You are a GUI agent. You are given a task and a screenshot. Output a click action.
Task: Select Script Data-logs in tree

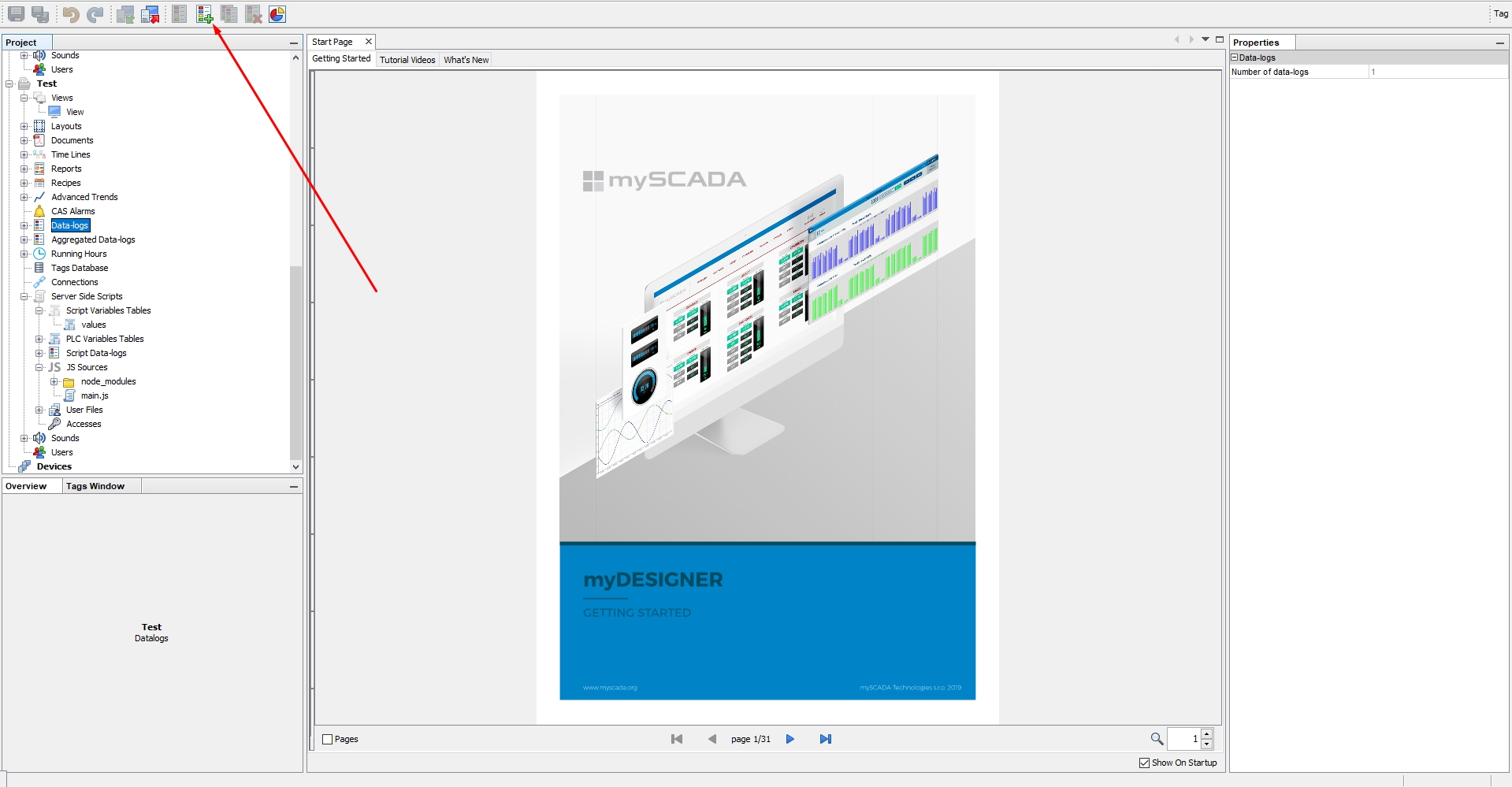coord(96,353)
